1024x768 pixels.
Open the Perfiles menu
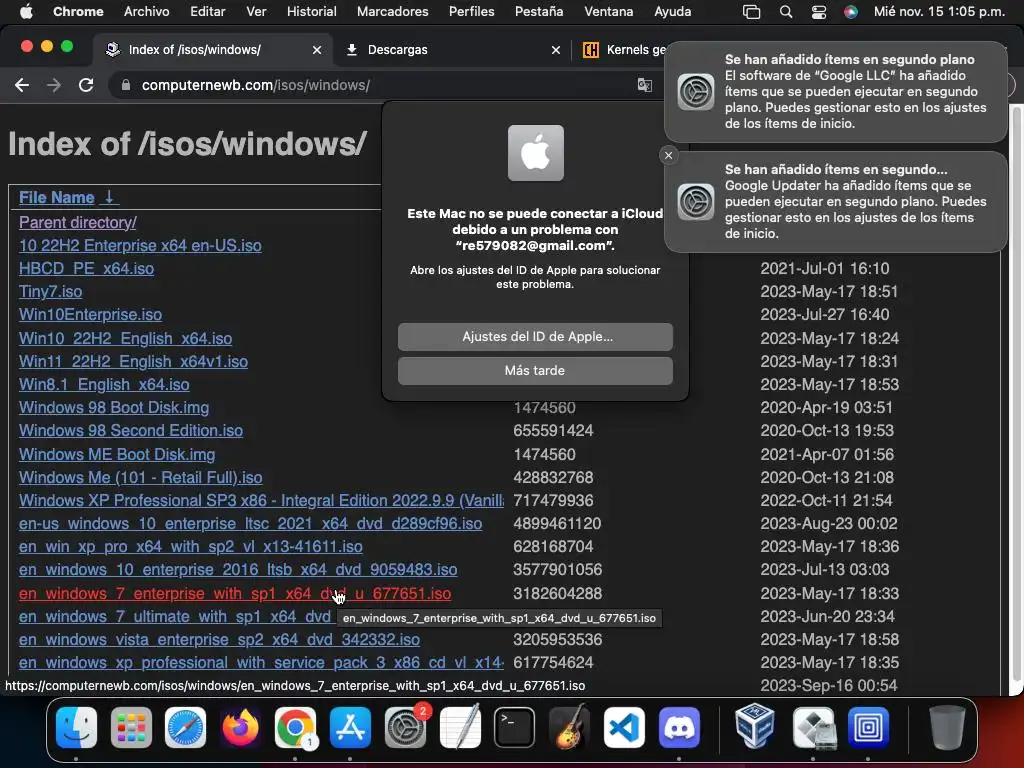(x=472, y=12)
